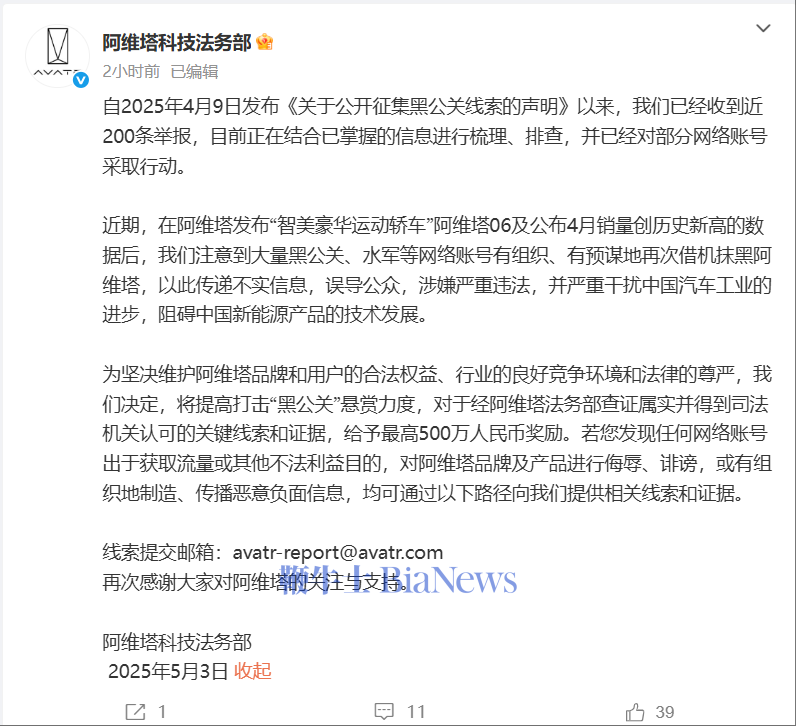The image size is (796, 726).
Task: Click the repost count 1
Action: coord(161,712)
